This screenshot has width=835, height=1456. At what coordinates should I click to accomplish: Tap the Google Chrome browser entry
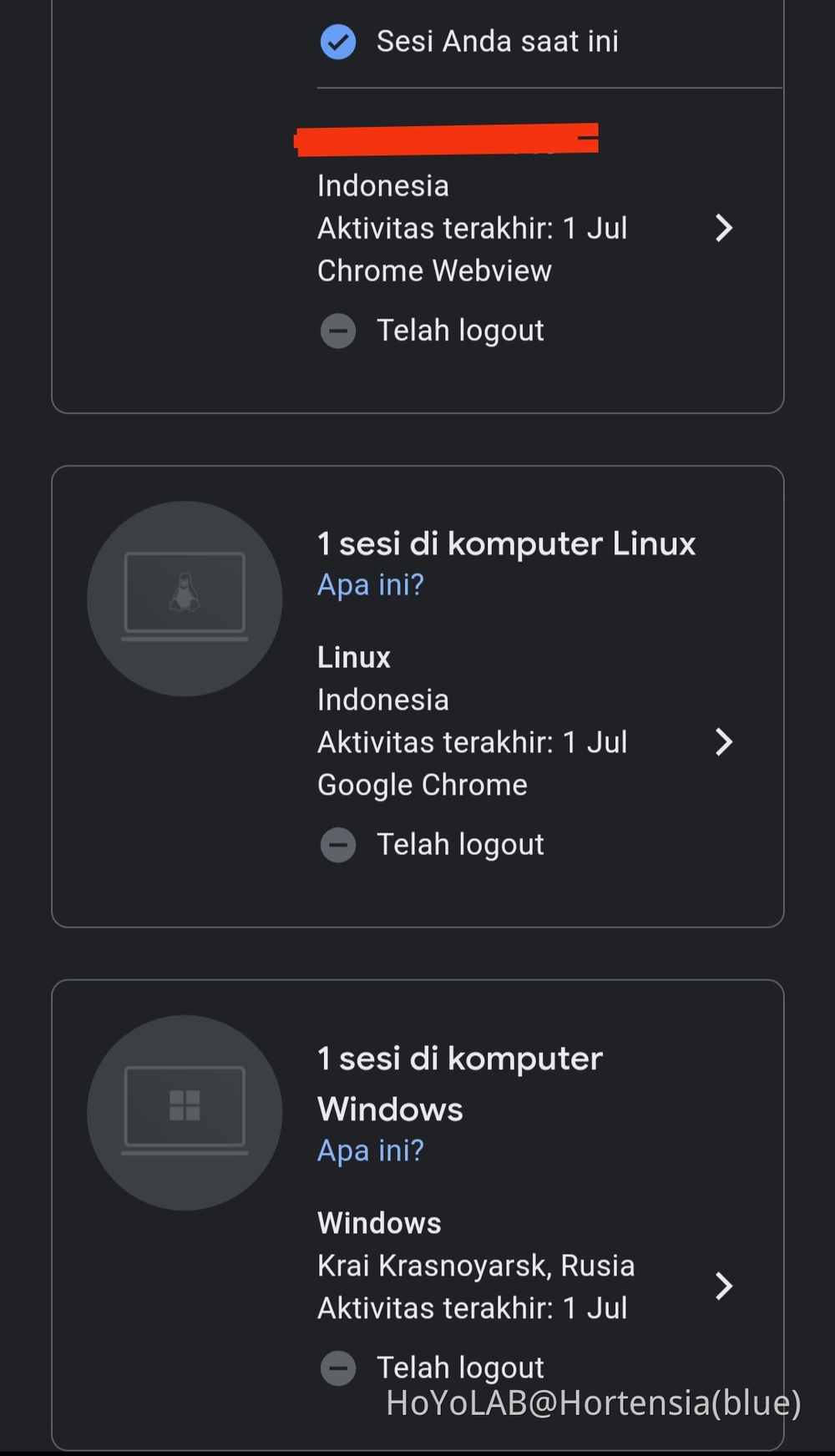click(423, 785)
